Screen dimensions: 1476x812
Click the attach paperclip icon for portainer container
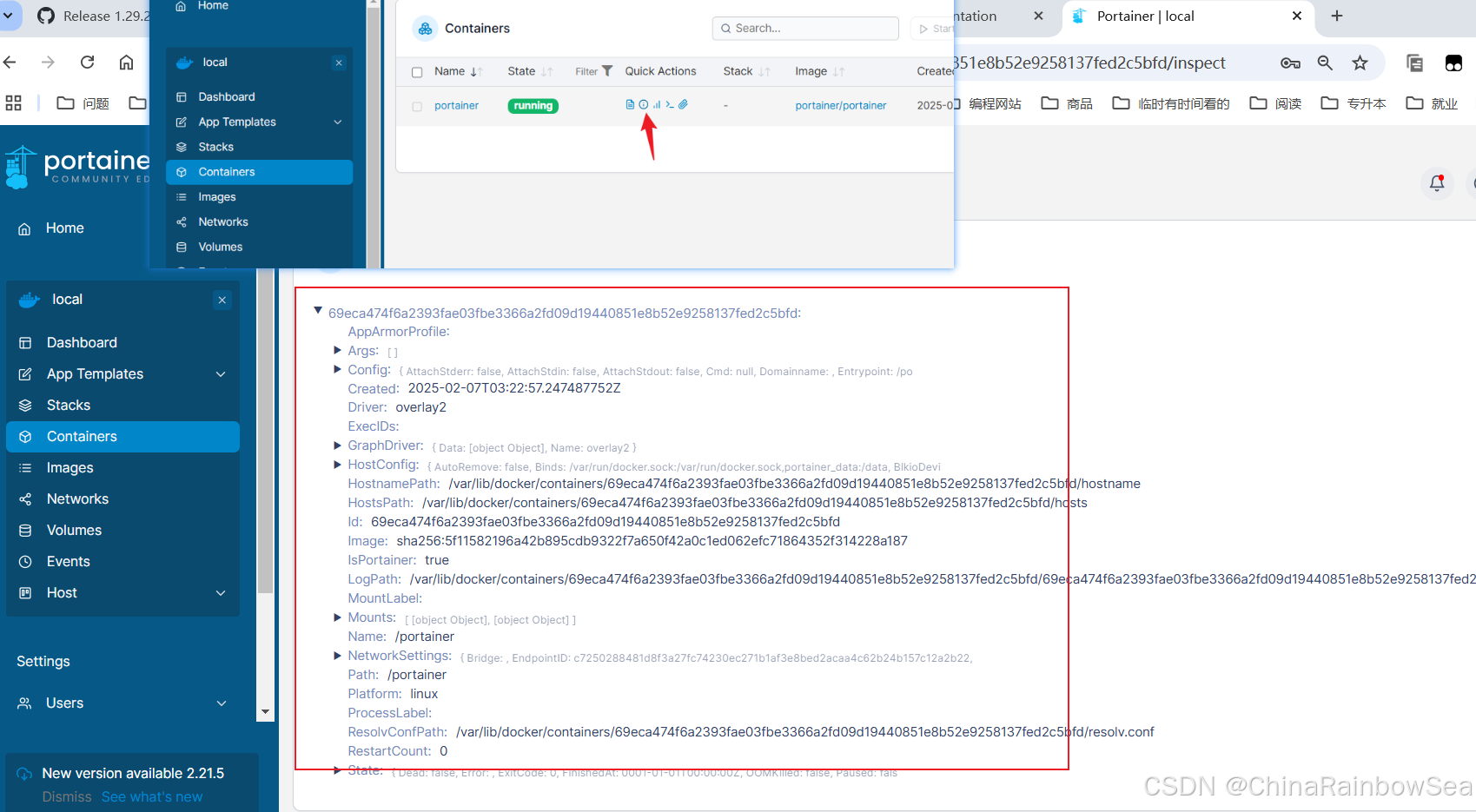click(684, 104)
